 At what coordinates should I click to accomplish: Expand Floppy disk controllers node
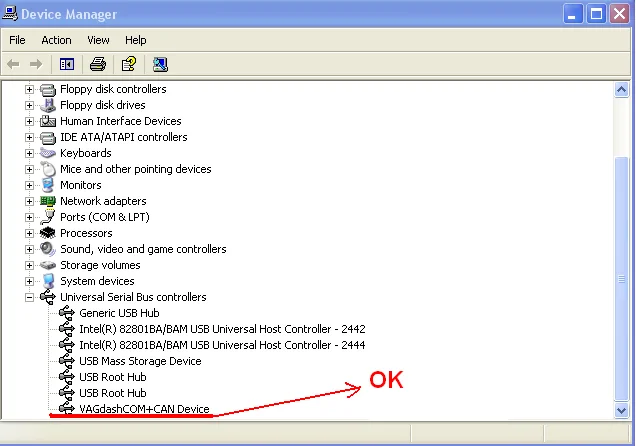(29, 89)
